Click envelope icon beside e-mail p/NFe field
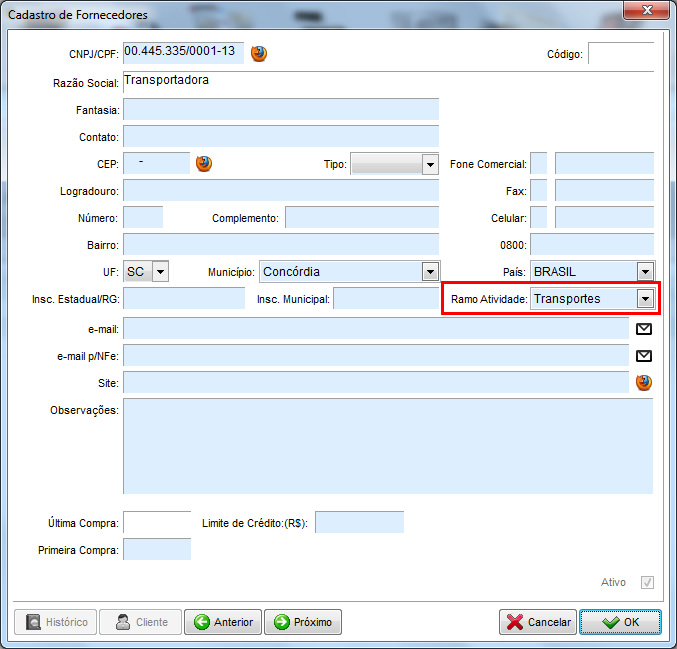 [x=644, y=355]
